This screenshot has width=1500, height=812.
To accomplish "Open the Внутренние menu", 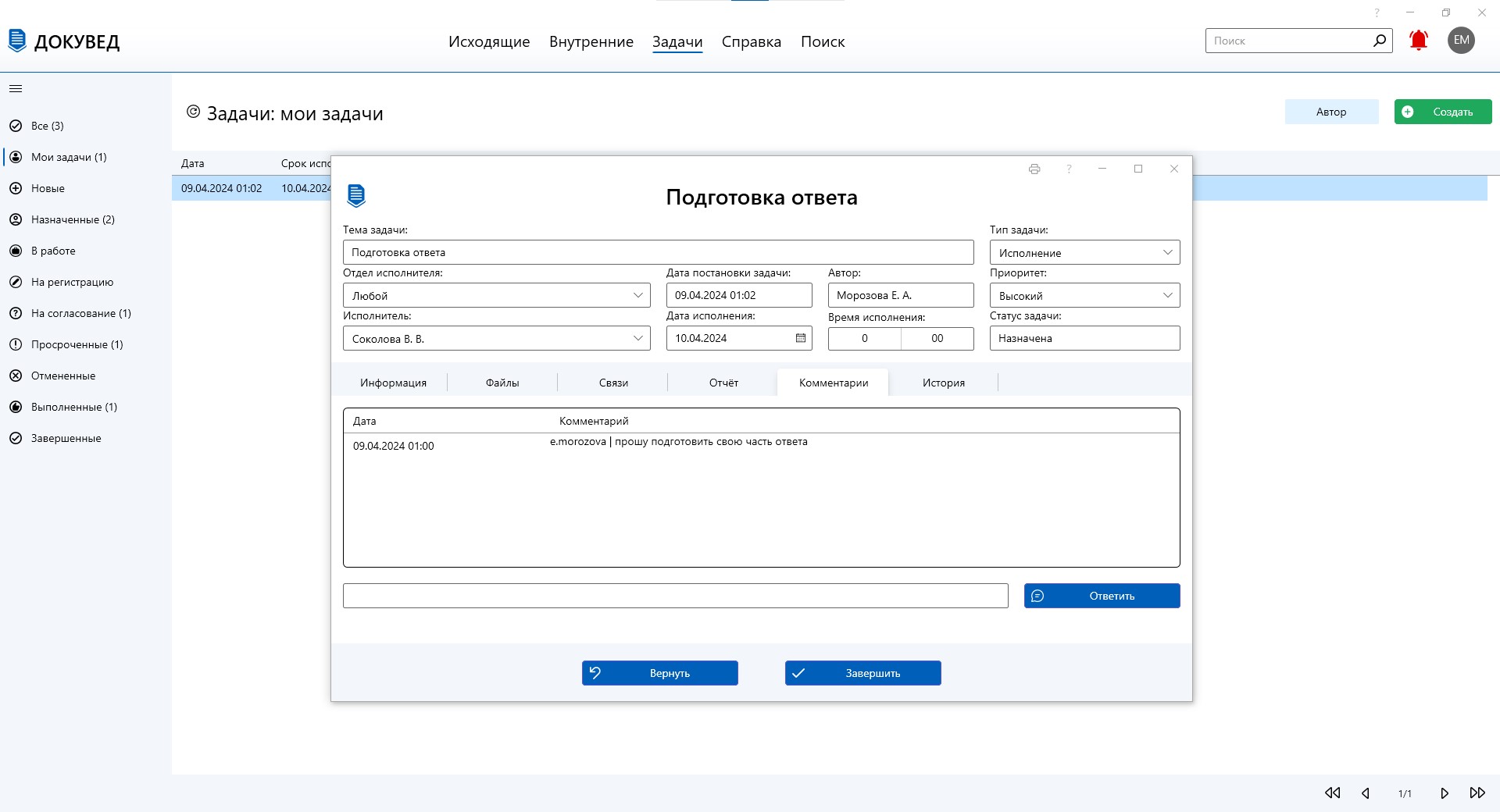I will 591,41.
